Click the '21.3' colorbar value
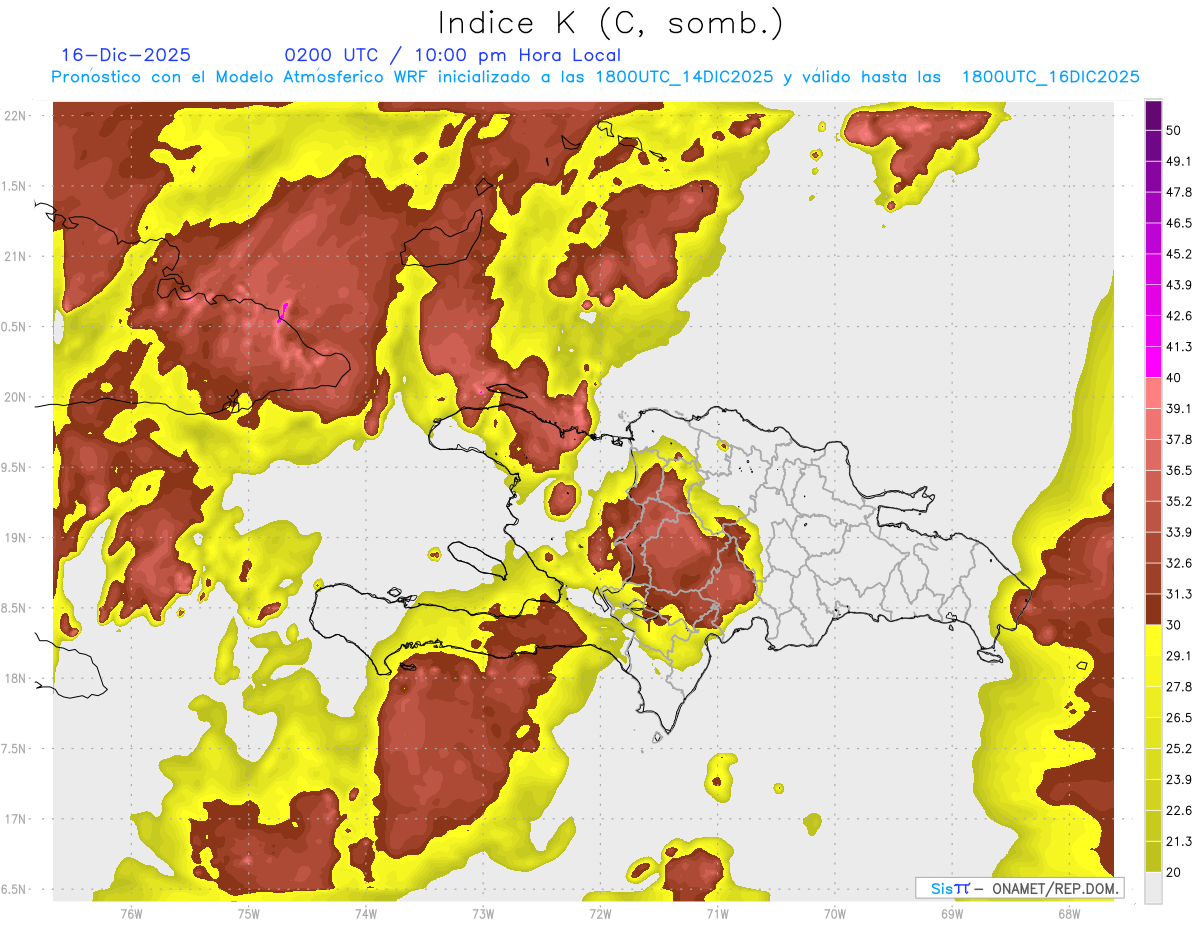Viewport: 1200px width, 927px height. point(1178,842)
